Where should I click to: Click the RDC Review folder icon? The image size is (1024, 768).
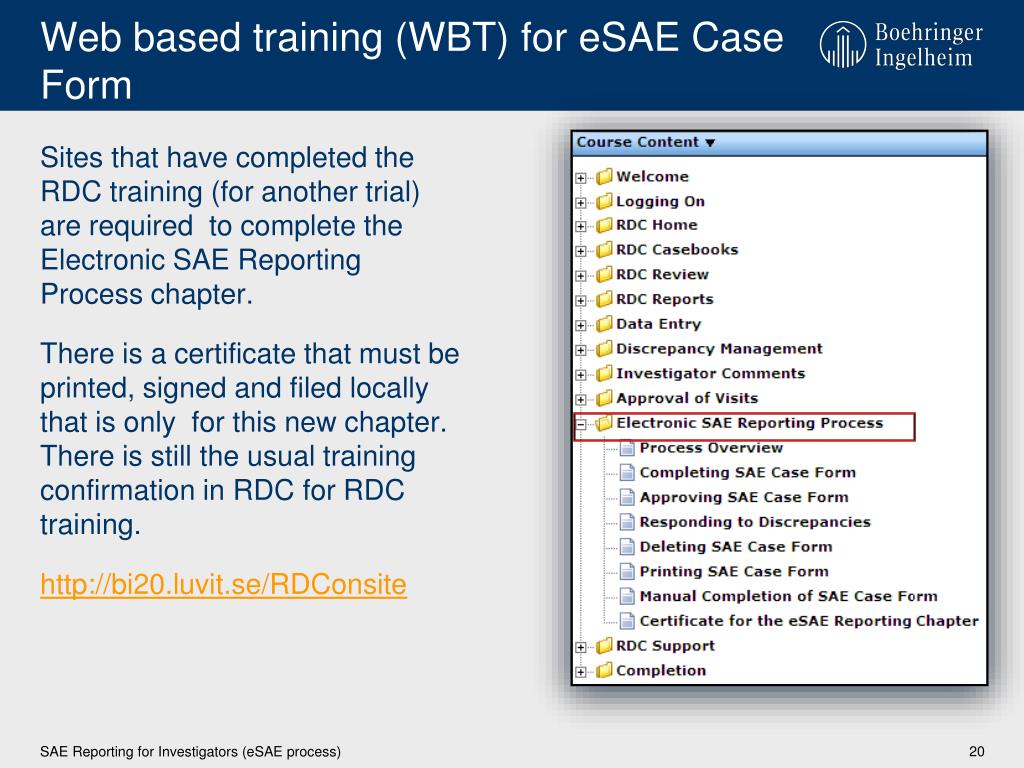604,274
